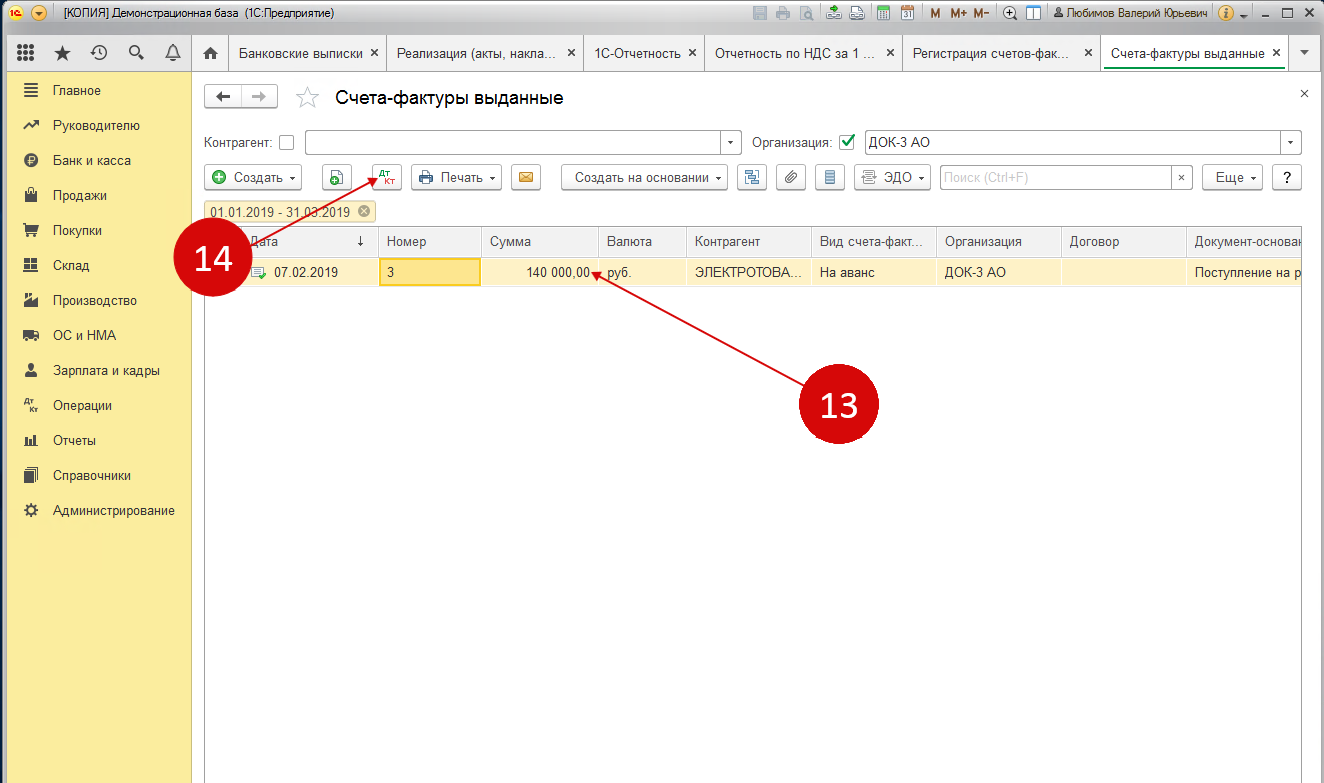Open the Печать dropdown menu
This screenshot has height=783, width=1324.
(455, 177)
